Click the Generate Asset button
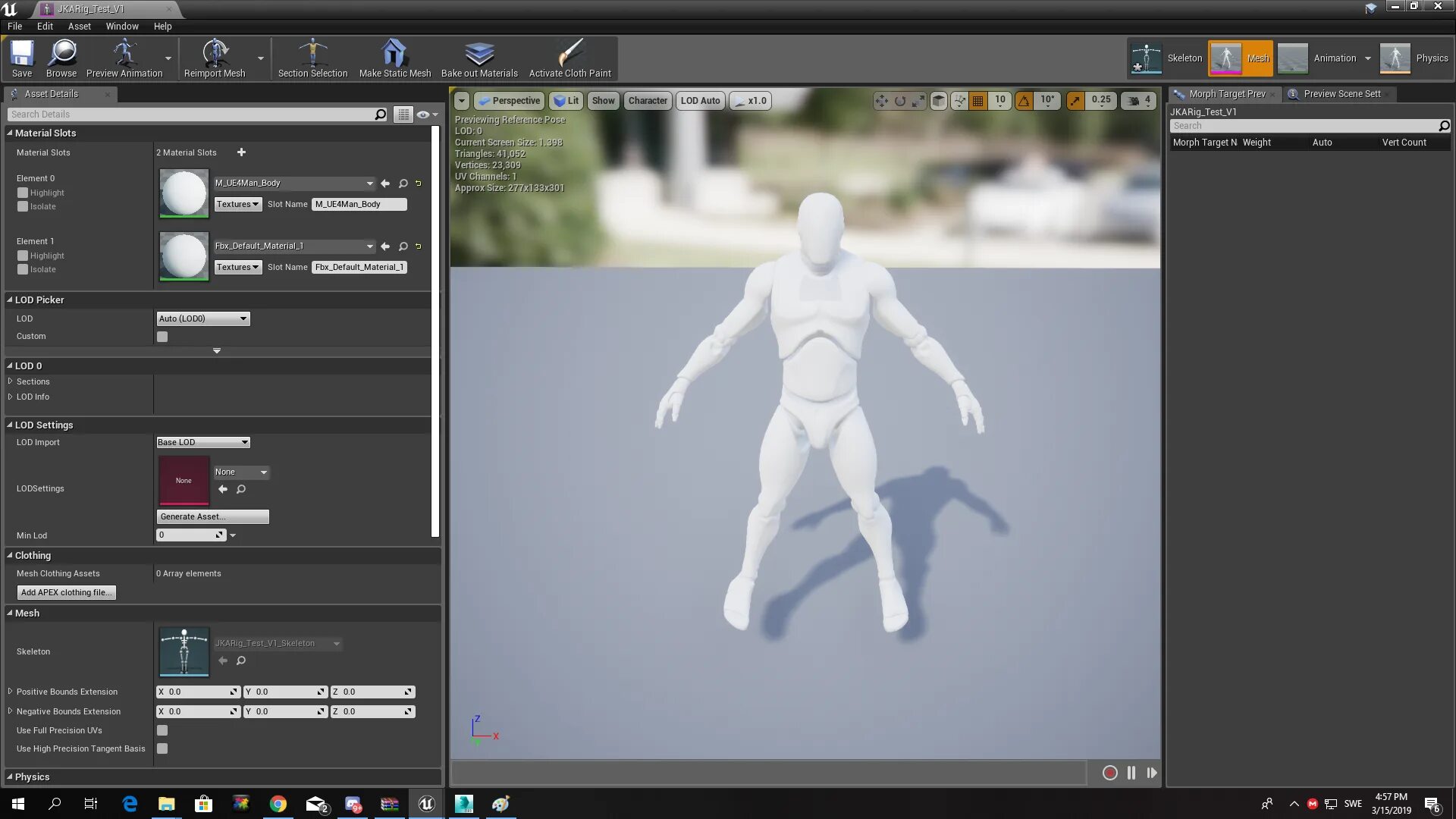 (212, 516)
